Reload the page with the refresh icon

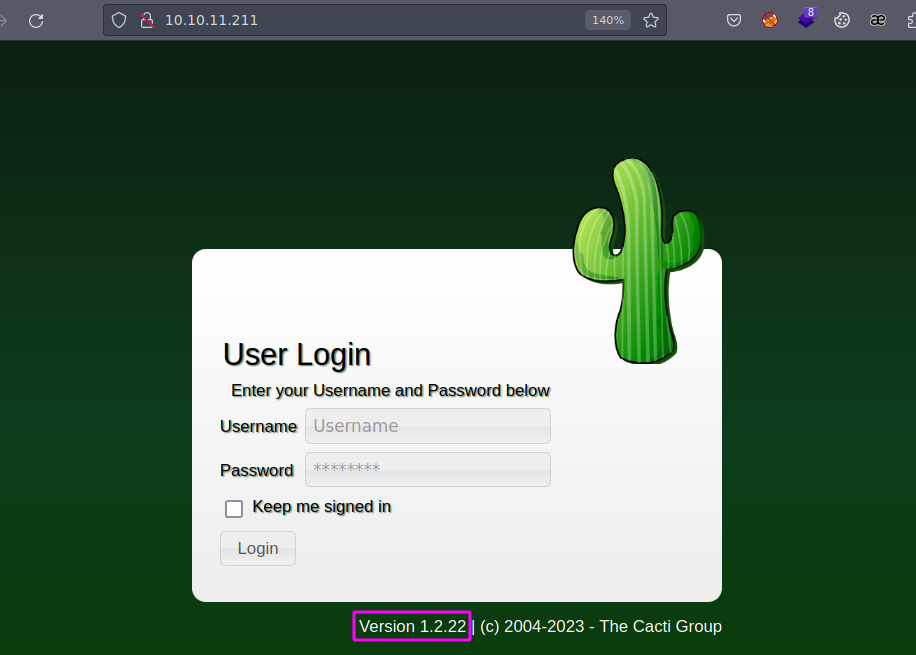[x=36, y=20]
